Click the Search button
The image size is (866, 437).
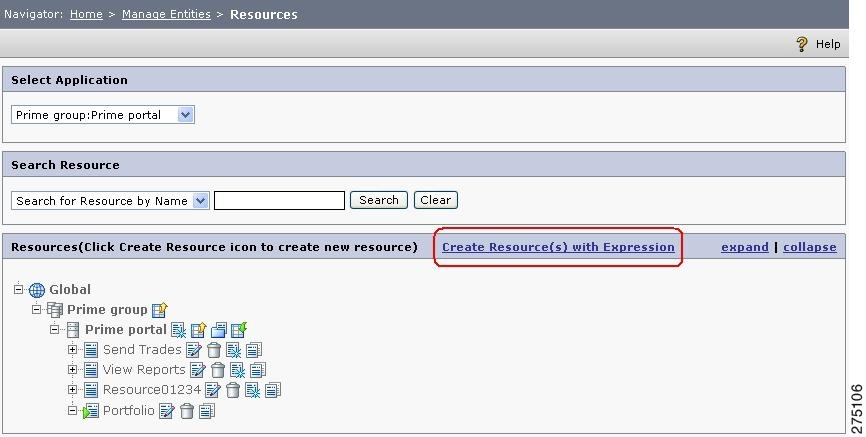(x=379, y=200)
